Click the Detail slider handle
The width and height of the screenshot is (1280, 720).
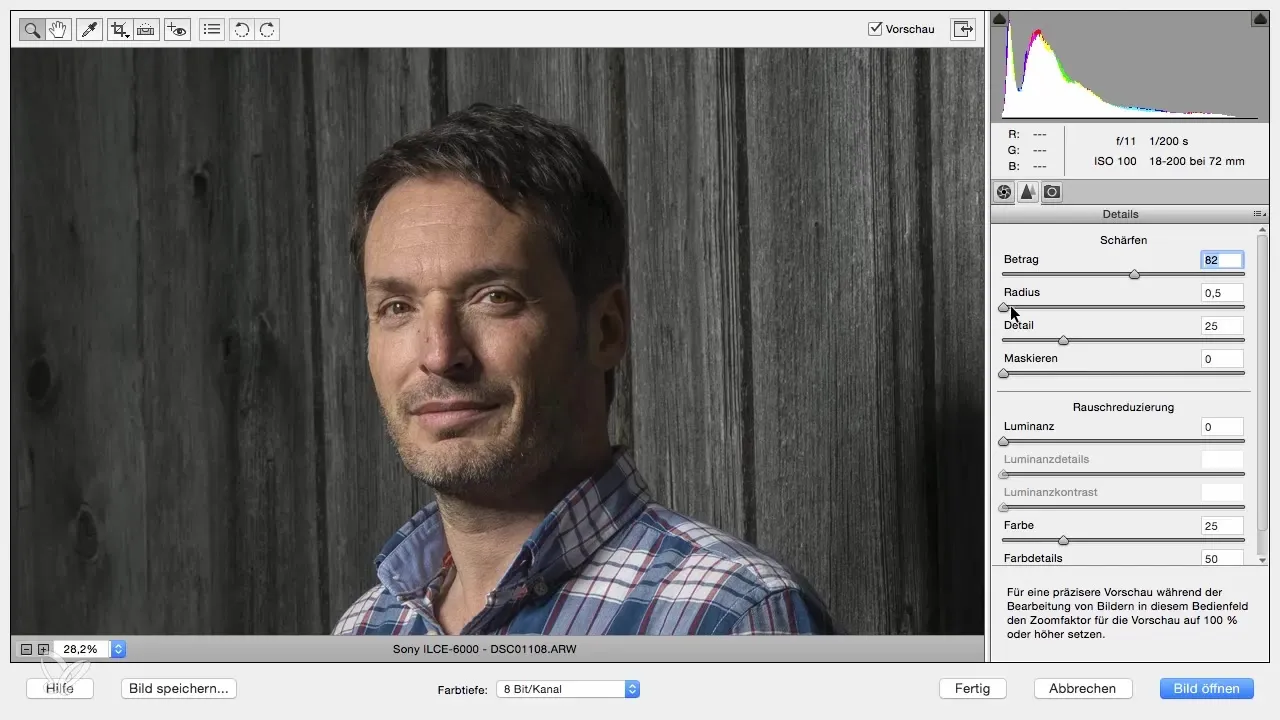tap(1063, 340)
